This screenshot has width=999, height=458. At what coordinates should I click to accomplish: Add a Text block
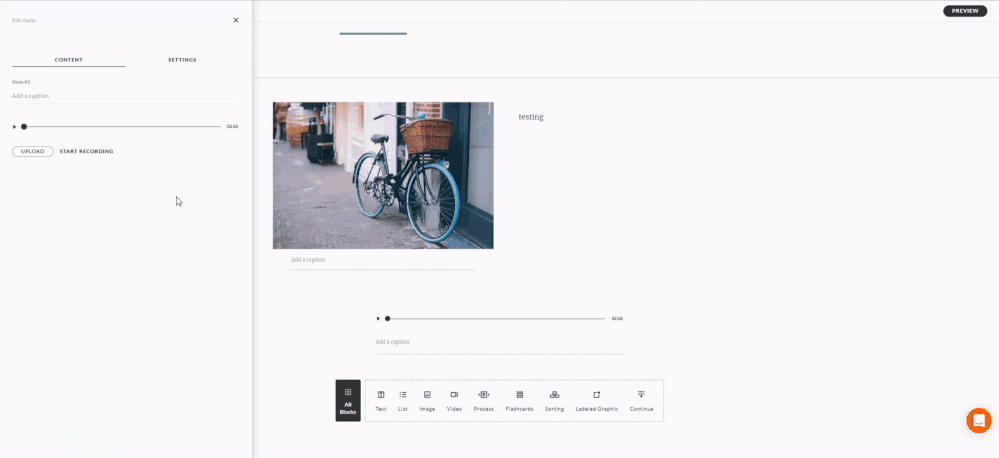pyautogui.click(x=381, y=401)
